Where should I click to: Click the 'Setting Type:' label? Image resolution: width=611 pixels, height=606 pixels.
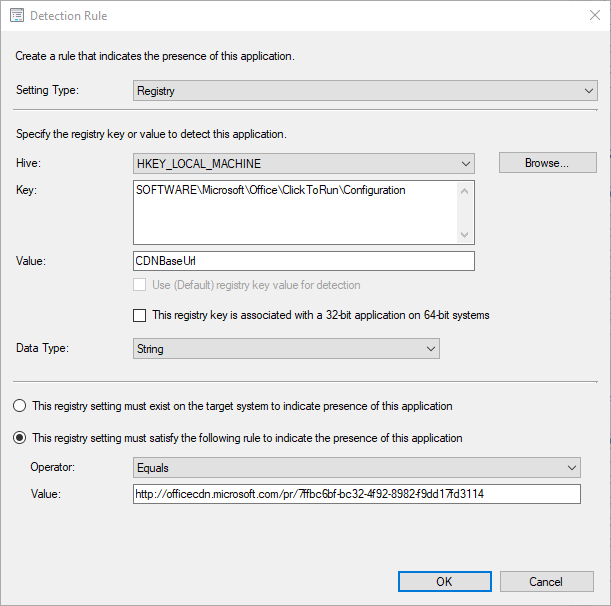(x=47, y=90)
